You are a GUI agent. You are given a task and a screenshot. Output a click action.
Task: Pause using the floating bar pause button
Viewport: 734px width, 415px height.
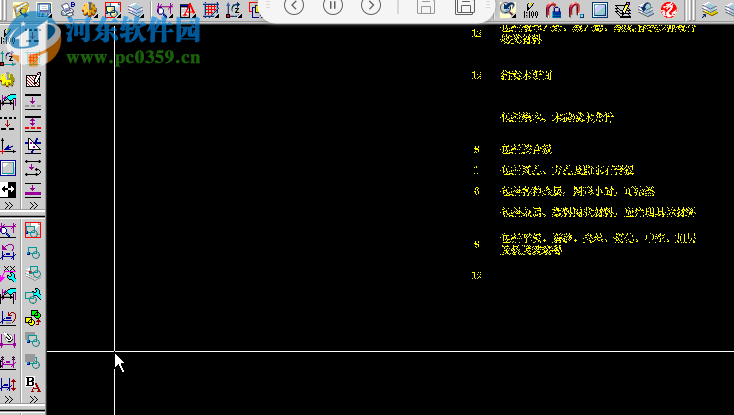point(333,6)
